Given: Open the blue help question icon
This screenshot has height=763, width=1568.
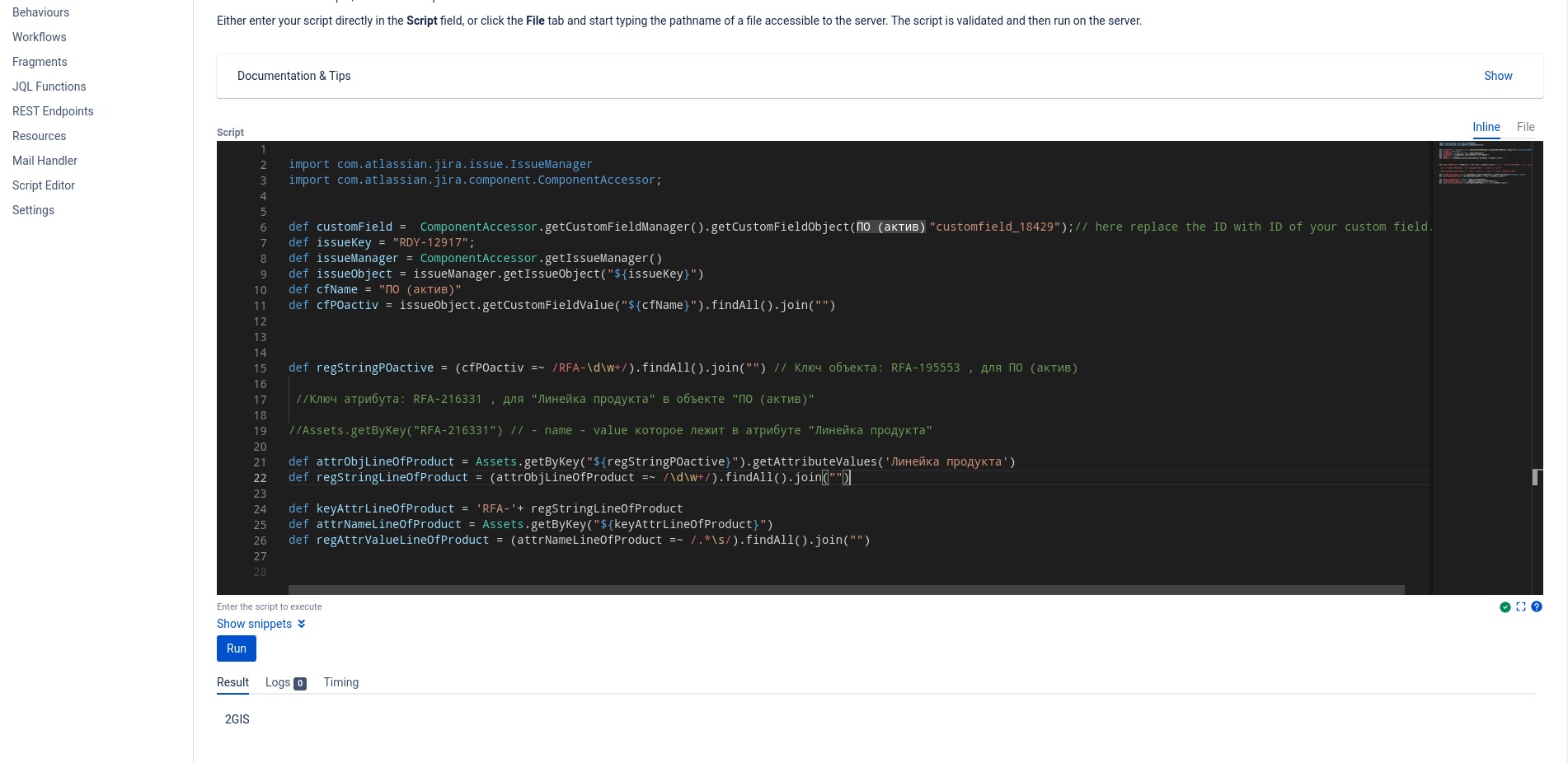Looking at the screenshot, I should click(x=1537, y=606).
